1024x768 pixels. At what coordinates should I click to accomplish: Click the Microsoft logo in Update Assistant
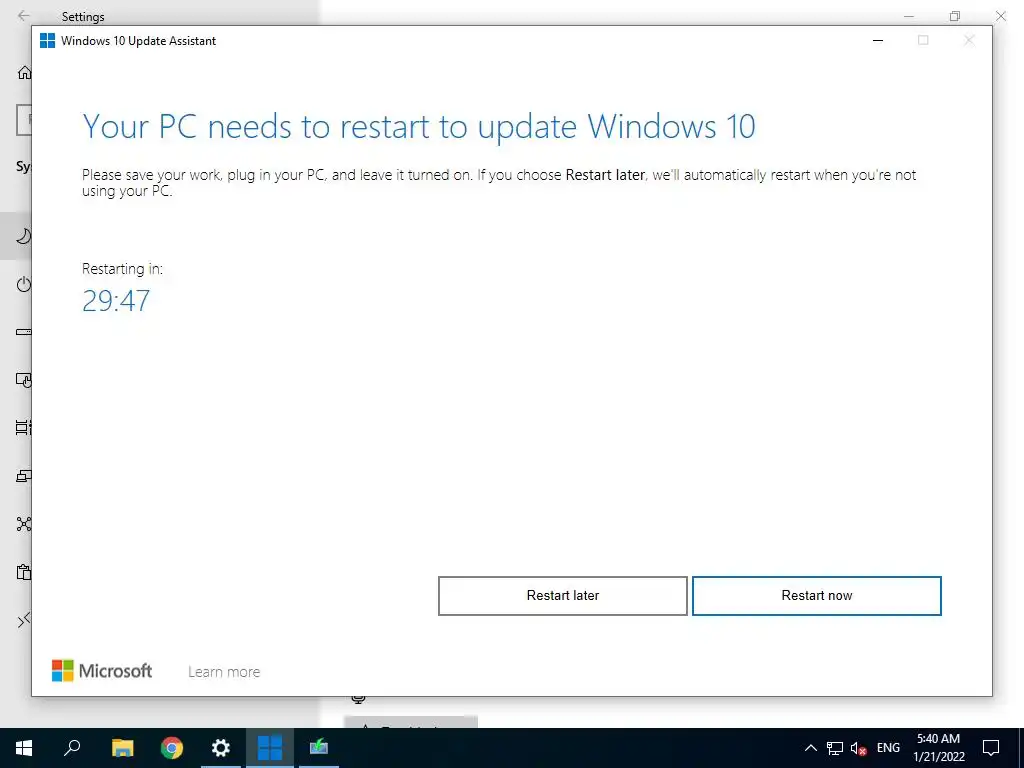coord(102,671)
